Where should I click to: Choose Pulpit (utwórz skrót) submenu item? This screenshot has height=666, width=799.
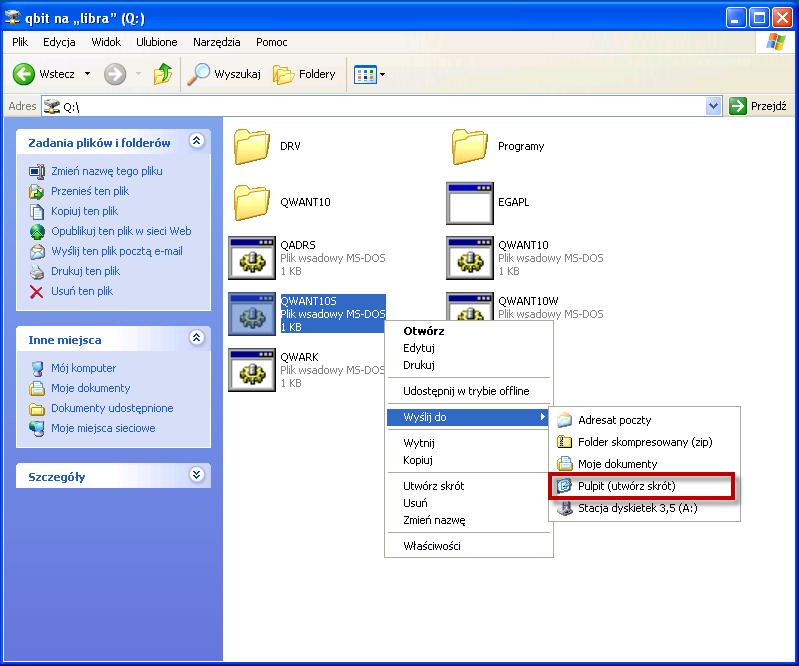(644, 486)
